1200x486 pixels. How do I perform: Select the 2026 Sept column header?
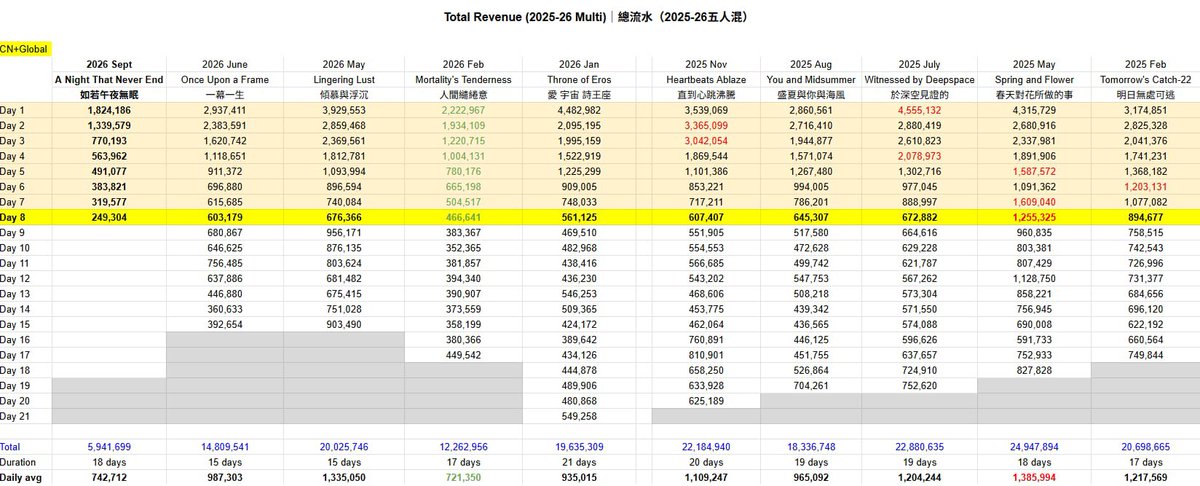click(x=111, y=64)
